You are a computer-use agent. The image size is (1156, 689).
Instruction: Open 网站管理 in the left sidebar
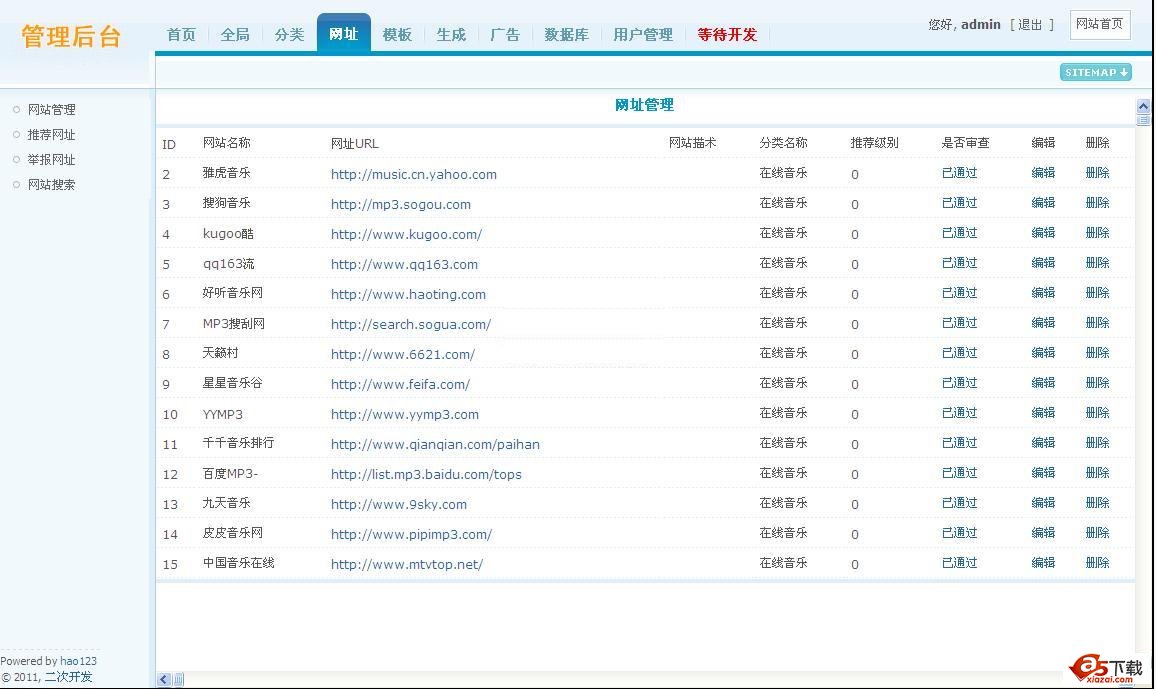coord(51,110)
